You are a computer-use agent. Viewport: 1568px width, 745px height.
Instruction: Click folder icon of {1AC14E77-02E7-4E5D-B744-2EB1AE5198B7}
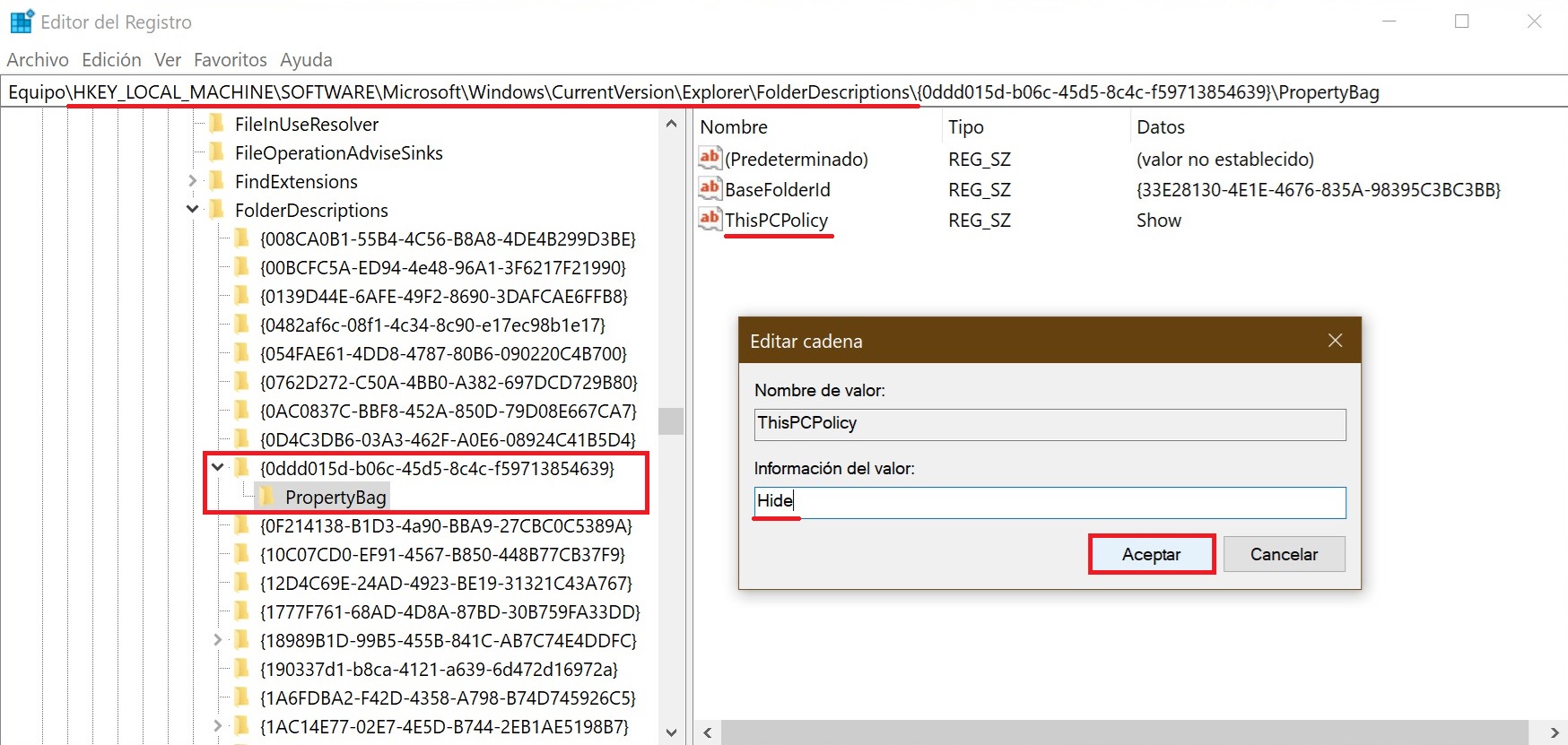pyautogui.click(x=241, y=726)
